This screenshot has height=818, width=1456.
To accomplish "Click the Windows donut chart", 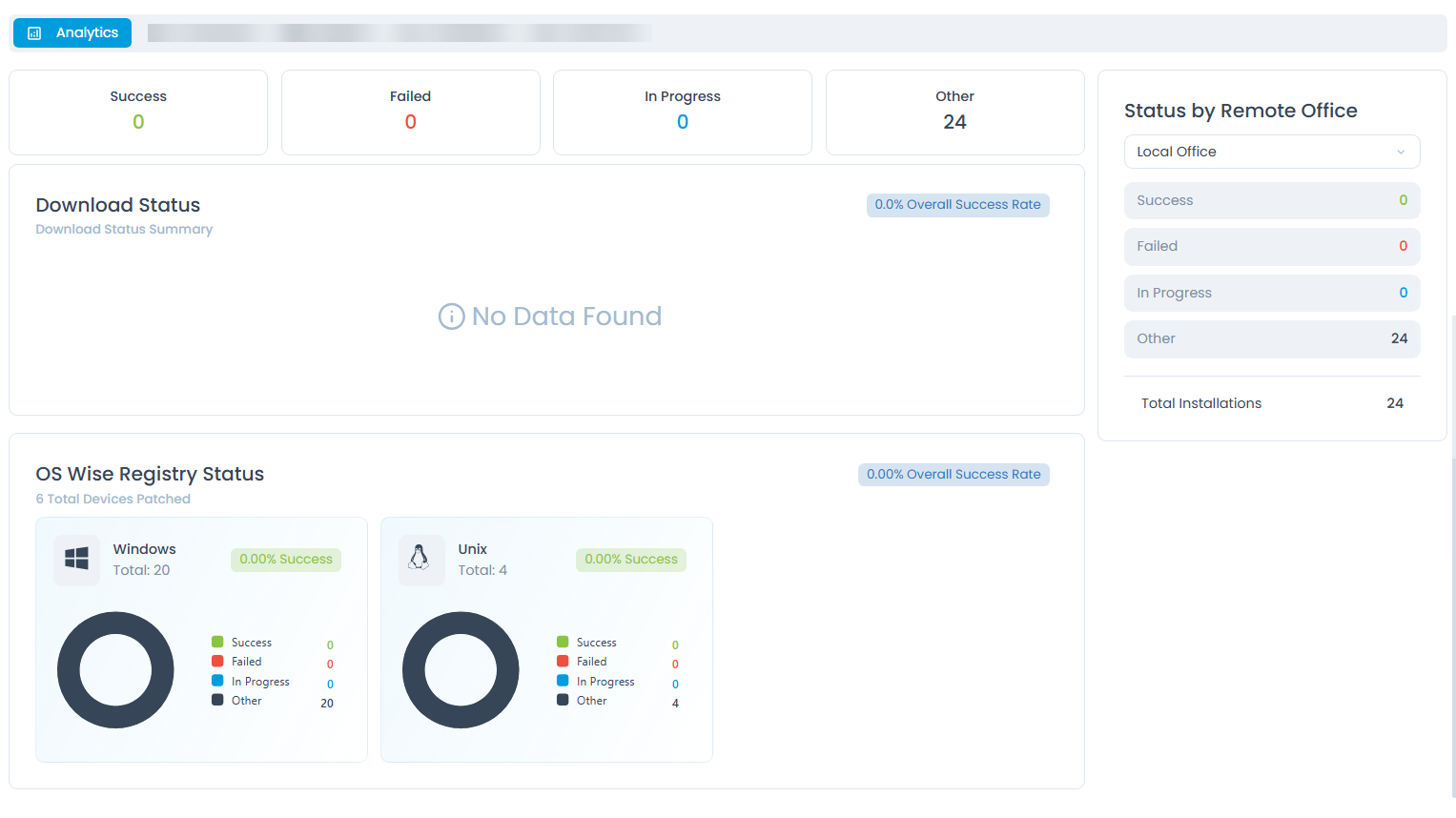I will tap(115, 670).
